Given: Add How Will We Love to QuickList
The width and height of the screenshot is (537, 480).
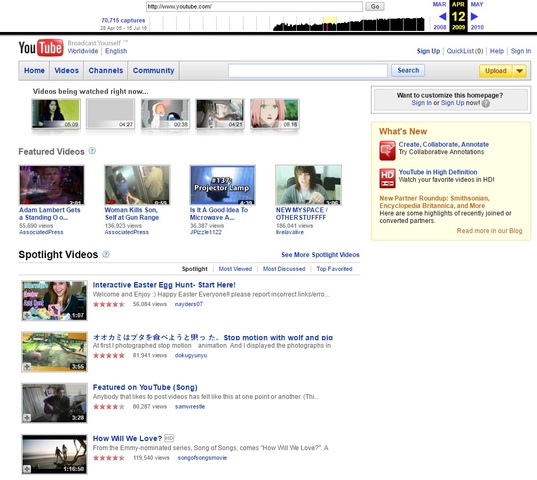Looking at the screenshot, I should (x=27, y=469).
